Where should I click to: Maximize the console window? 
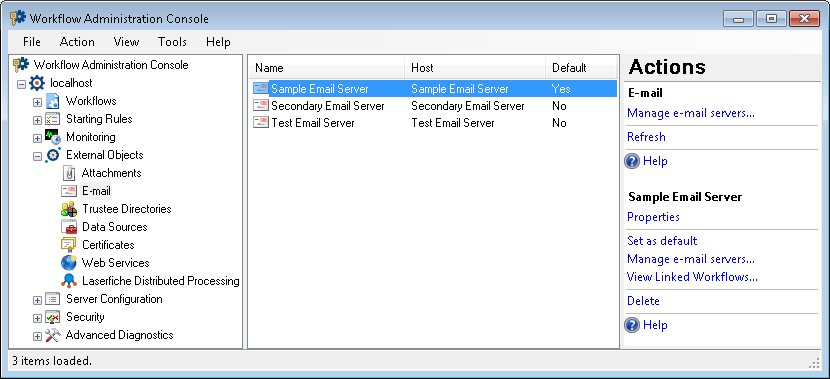[x=771, y=19]
